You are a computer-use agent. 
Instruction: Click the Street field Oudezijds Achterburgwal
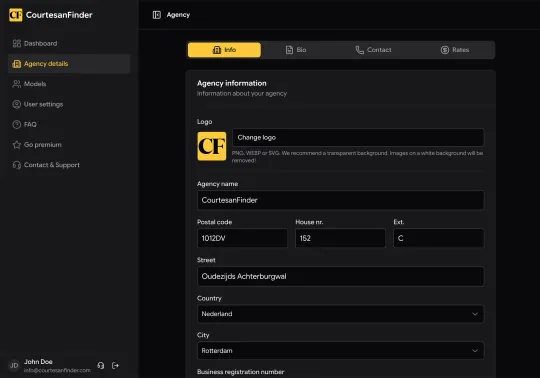(340, 276)
